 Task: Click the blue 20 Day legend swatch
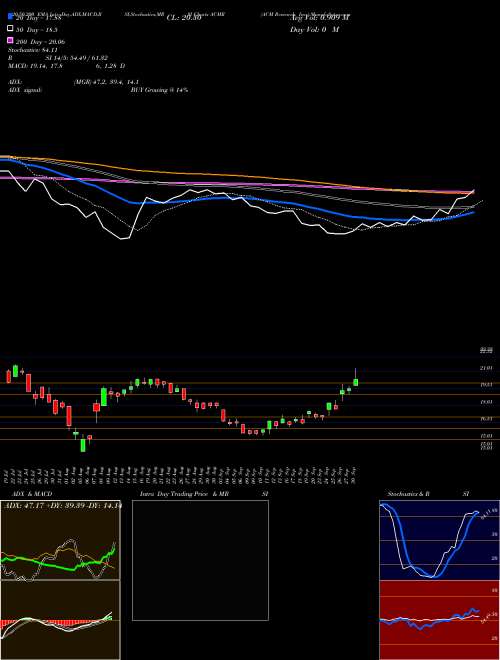[10, 17]
